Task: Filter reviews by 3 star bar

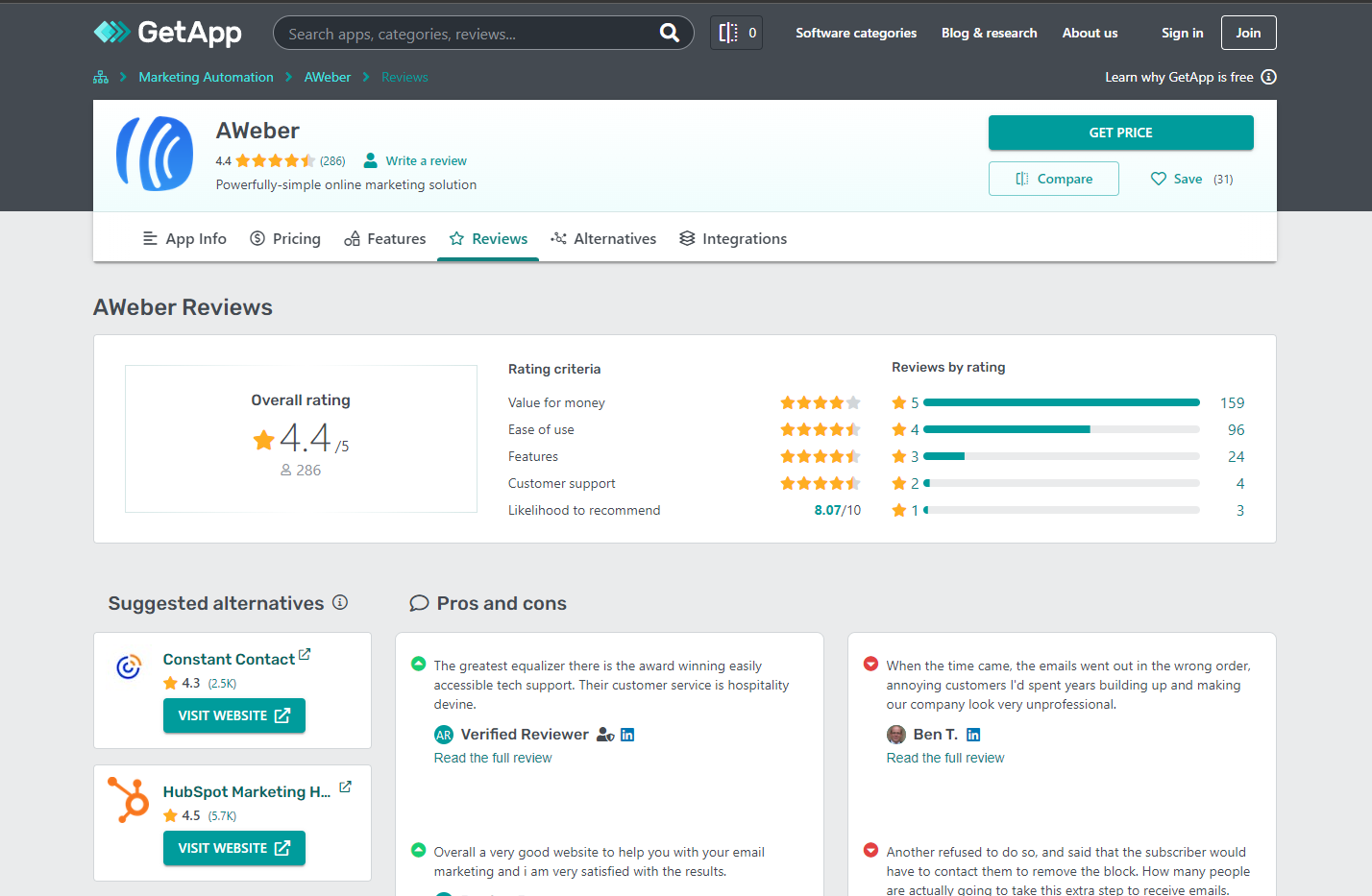Action: 1062,456
